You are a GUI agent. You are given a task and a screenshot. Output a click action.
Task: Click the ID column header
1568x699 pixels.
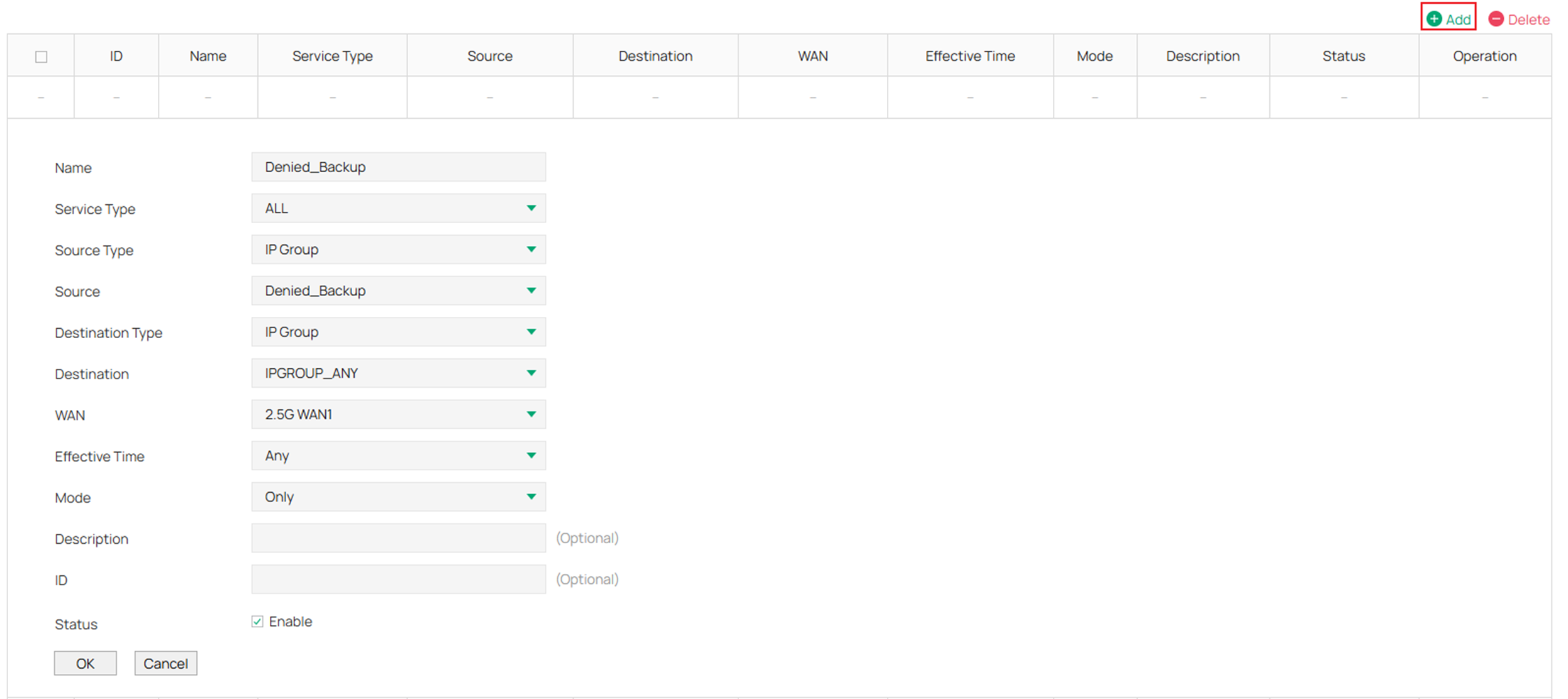pyautogui.click(x=116, y=56)
